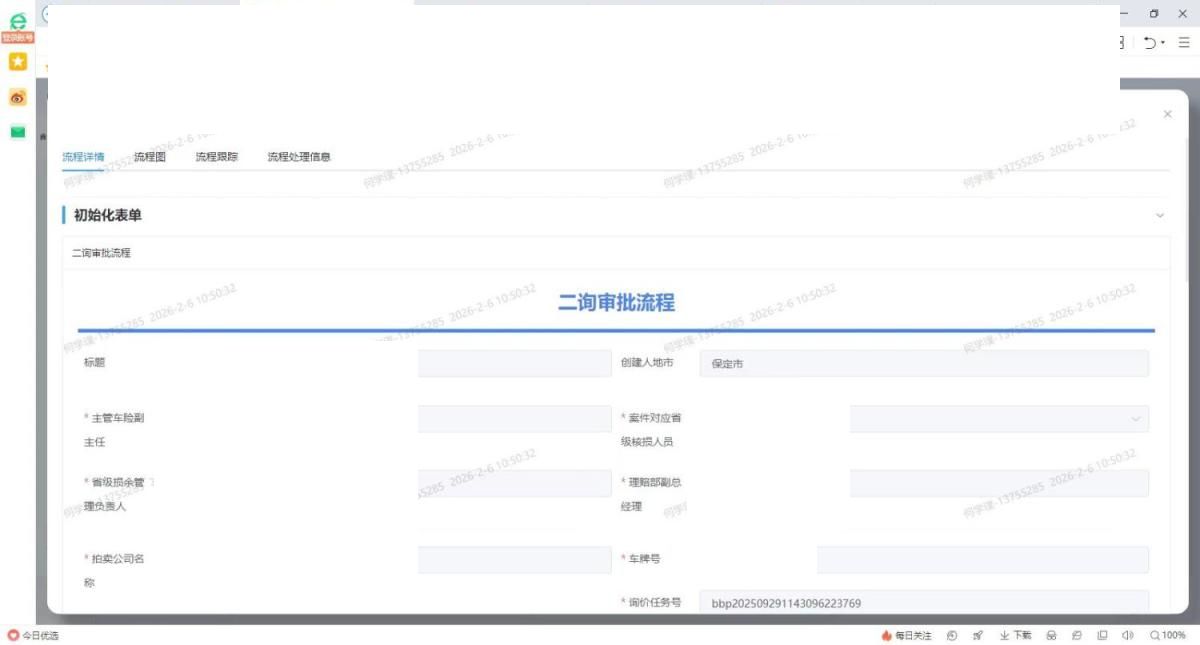Click the 拍卖公司名称 input field
This screenshot has width=1200, height=645.
pyautogui.click(x=514, y=560)
